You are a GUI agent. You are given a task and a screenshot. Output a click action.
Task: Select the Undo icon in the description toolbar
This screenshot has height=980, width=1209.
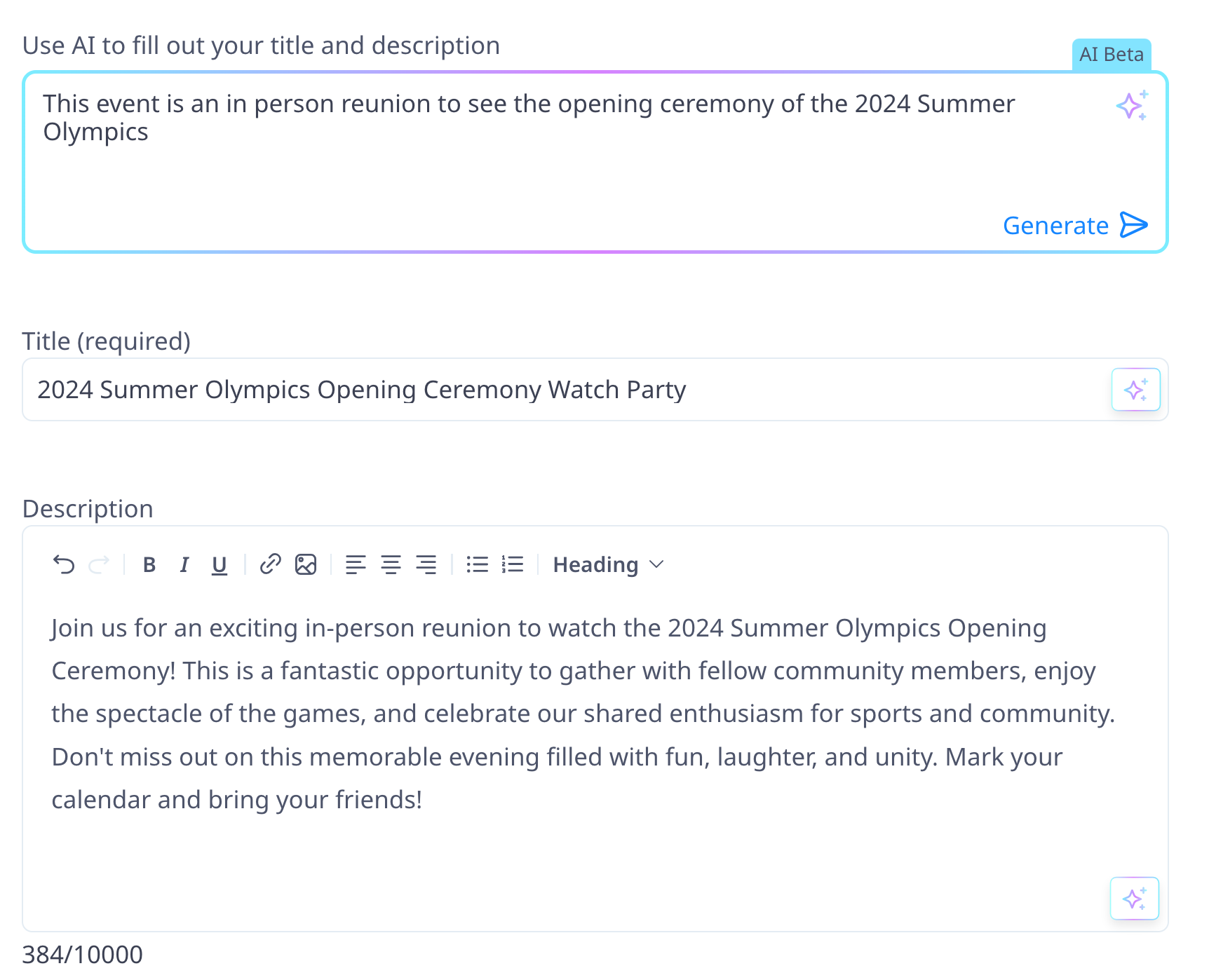tap(64, 565)
